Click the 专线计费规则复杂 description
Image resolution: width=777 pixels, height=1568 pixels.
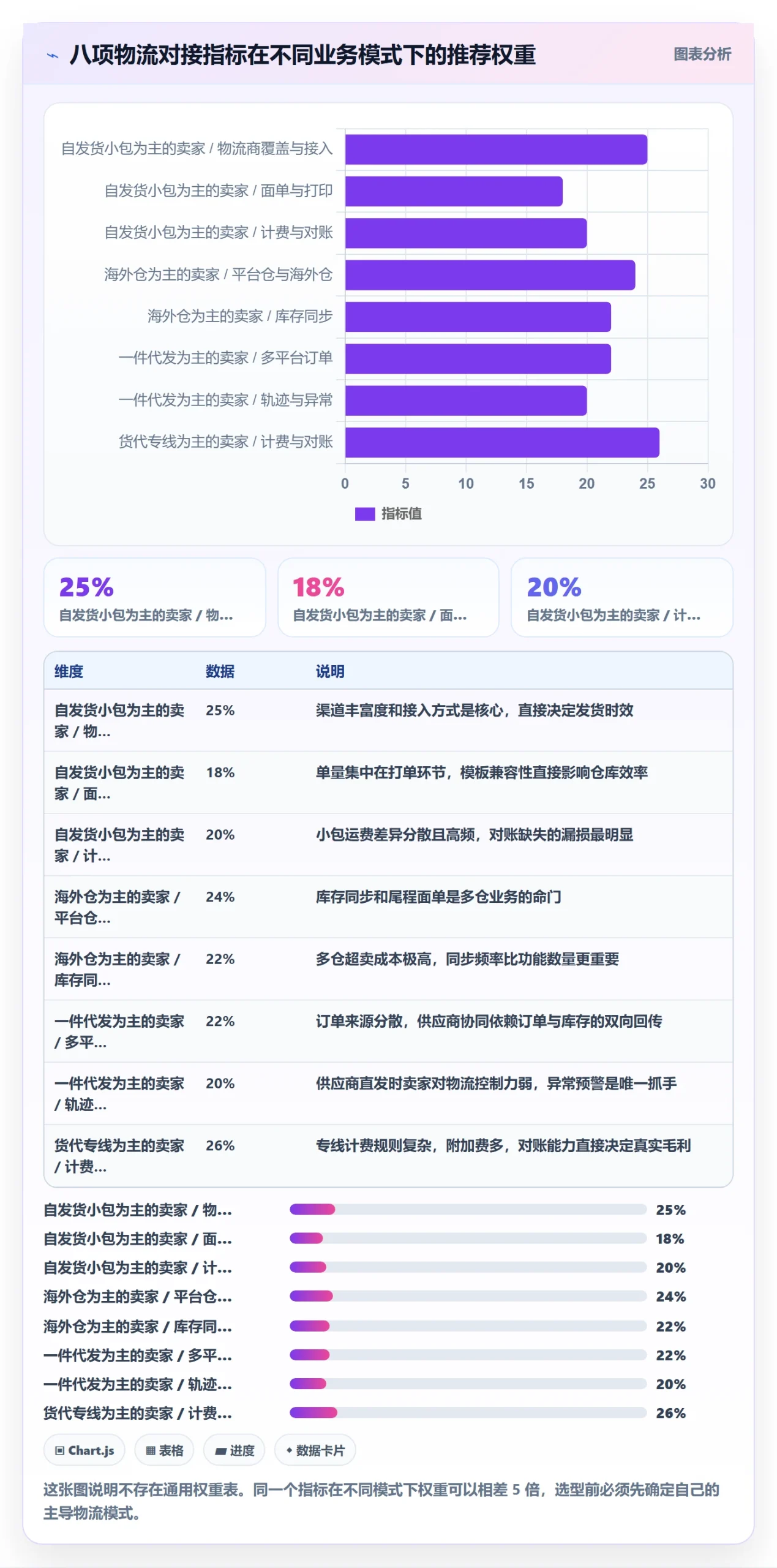click(x=503, y=1145)
